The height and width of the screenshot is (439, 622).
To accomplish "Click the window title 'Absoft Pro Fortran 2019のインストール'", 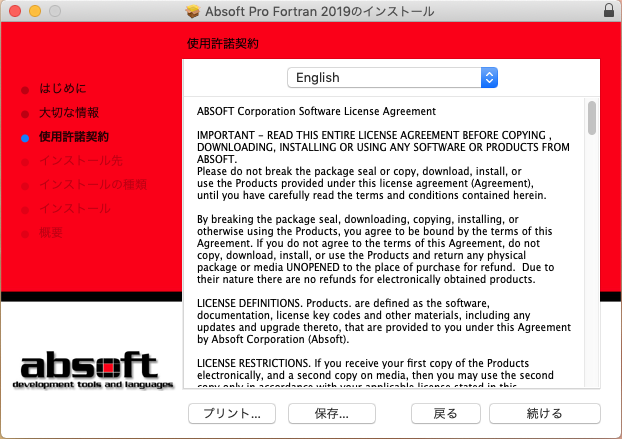I will click(319, 11).
